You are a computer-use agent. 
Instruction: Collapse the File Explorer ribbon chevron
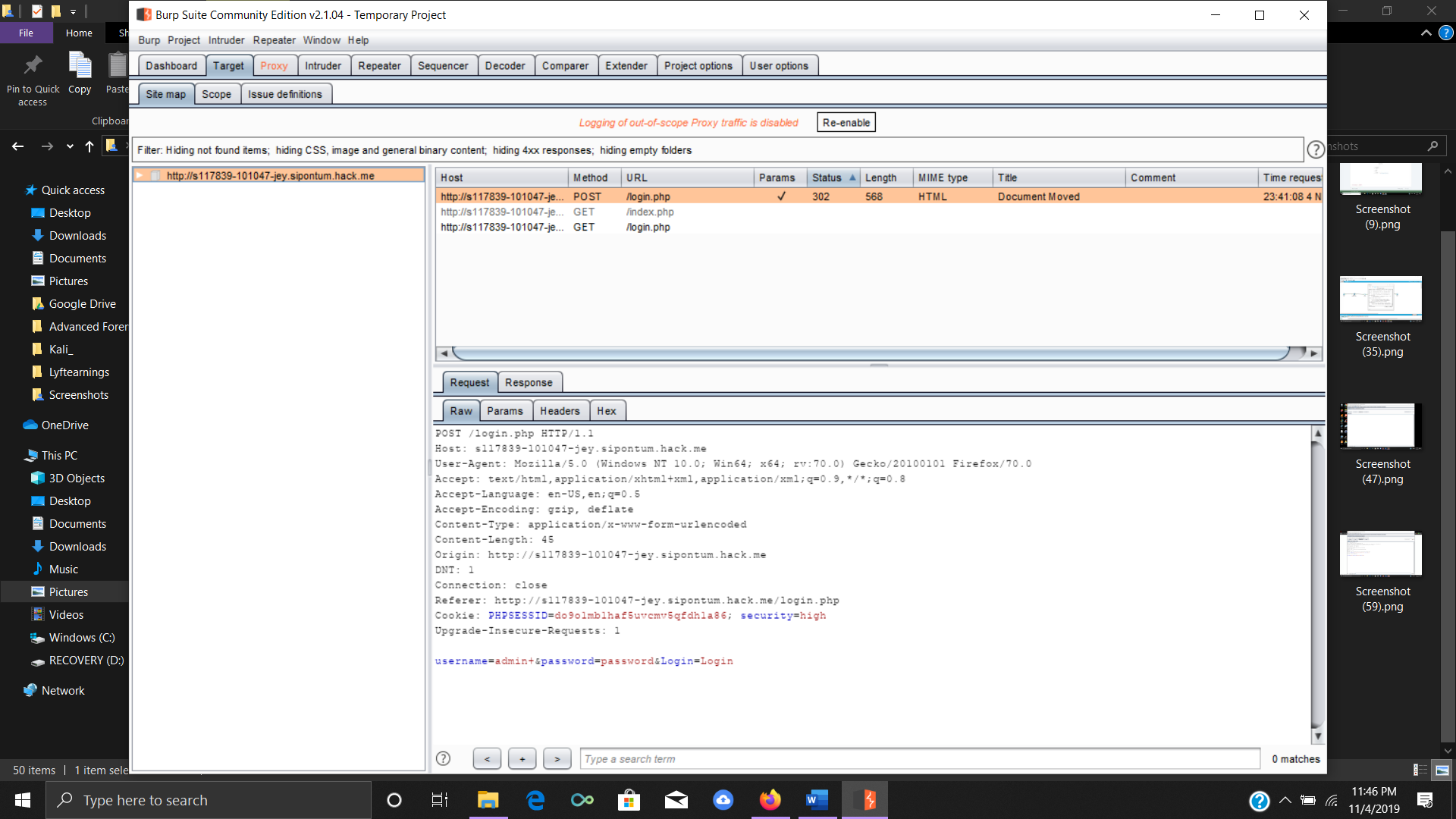click(1426, 33)
